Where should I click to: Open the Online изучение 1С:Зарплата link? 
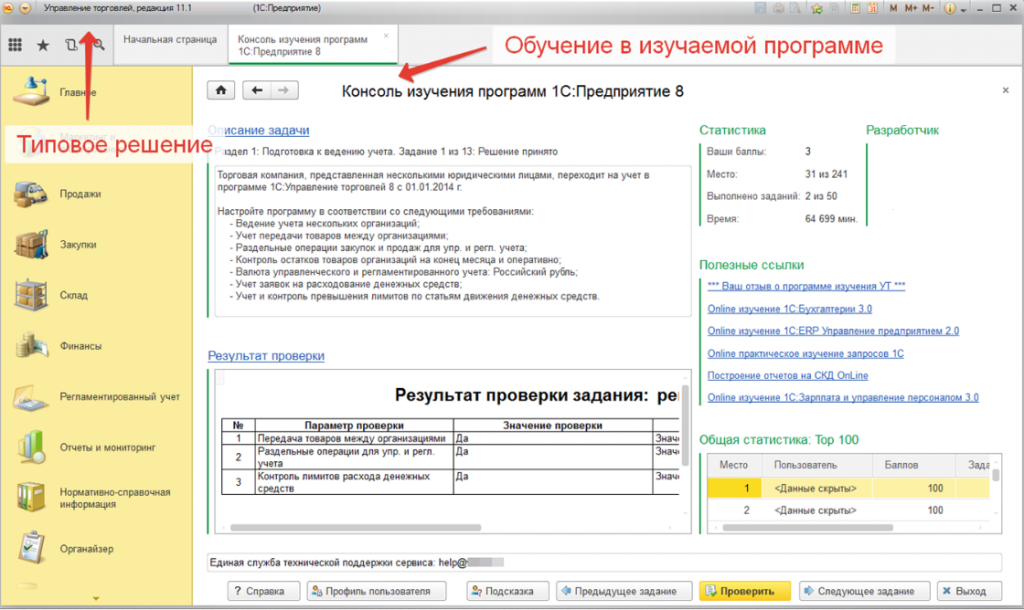(x=843, y=397)
